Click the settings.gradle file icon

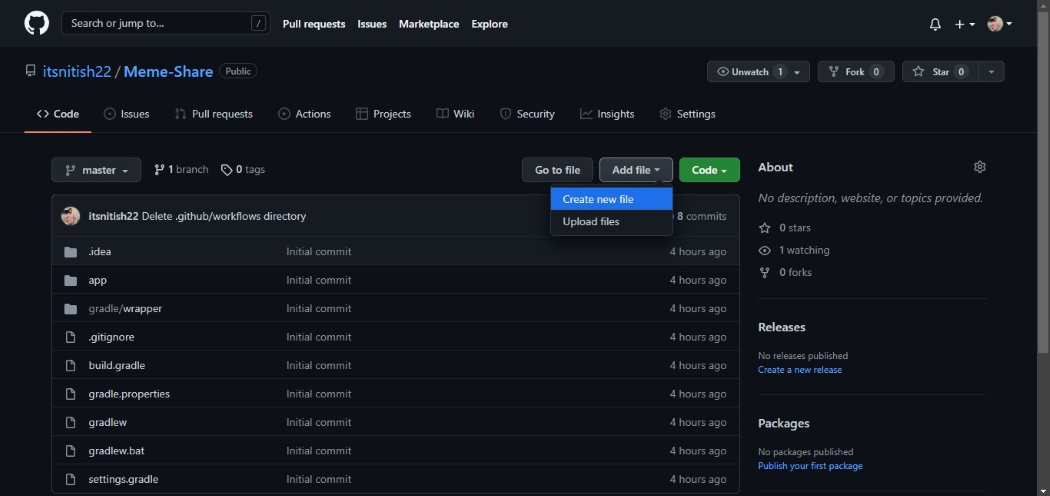pyautogui.click(x=70, y=479)
